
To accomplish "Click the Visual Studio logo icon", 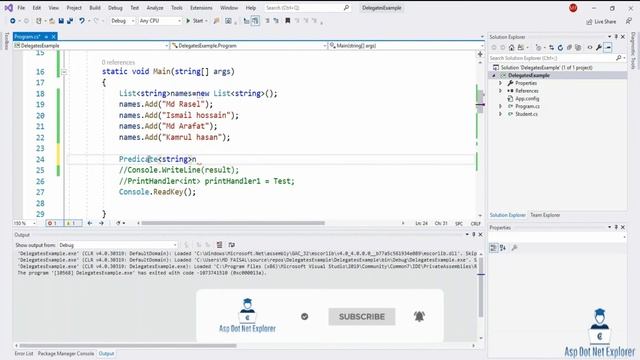I will (8, 8).
